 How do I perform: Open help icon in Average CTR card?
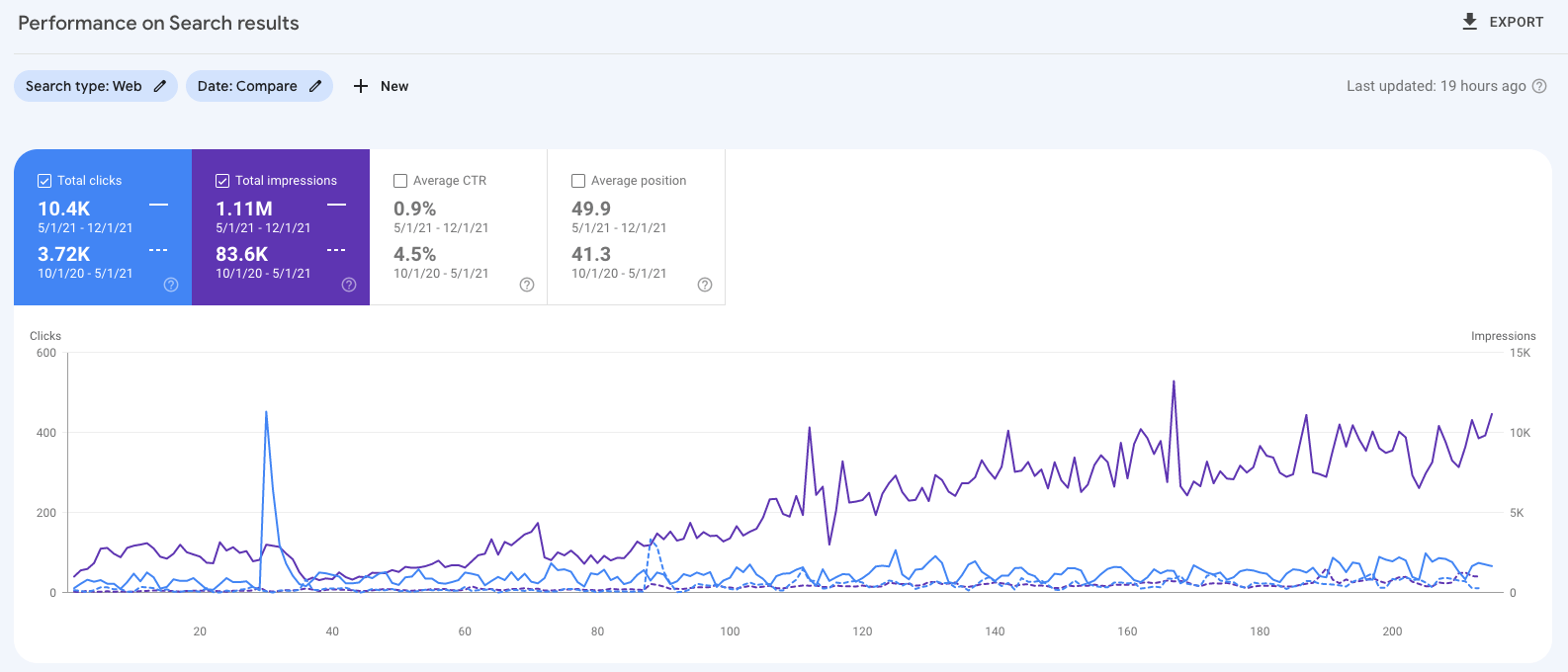(x=527, y=285)
